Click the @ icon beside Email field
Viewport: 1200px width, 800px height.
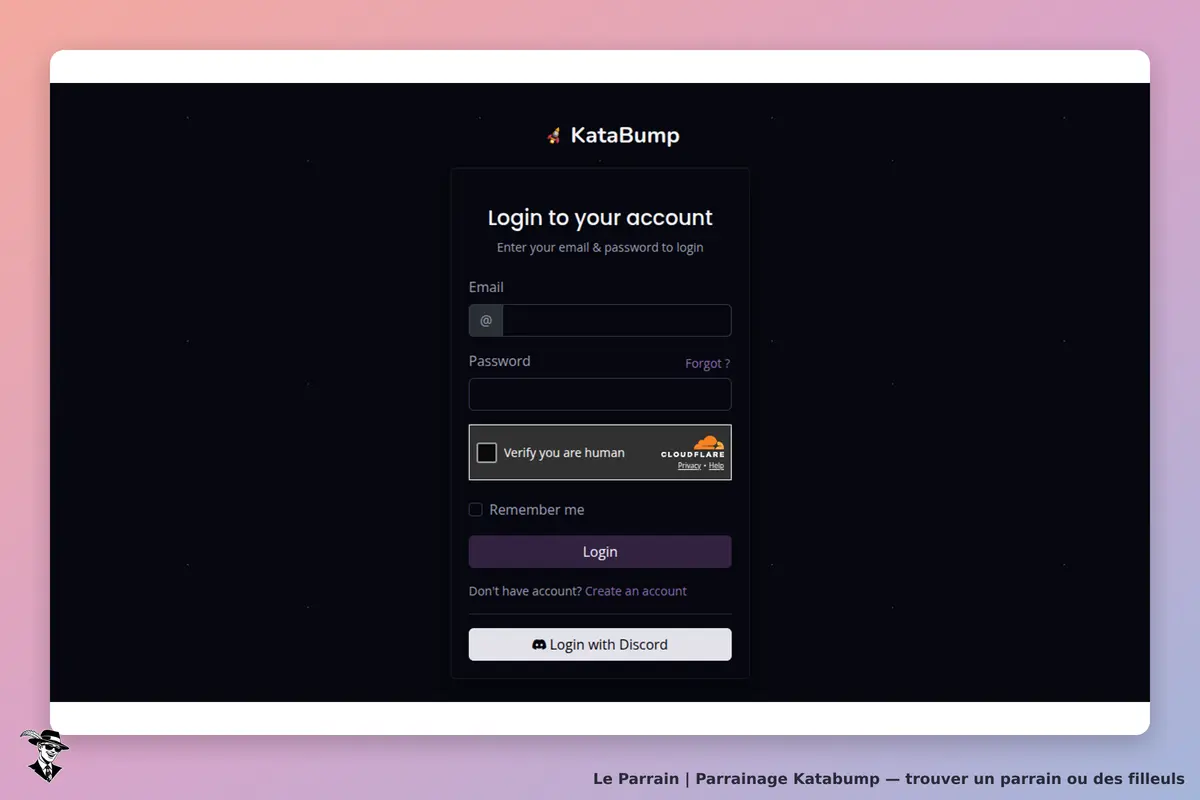pyautogui.click(x=486, y=321)
